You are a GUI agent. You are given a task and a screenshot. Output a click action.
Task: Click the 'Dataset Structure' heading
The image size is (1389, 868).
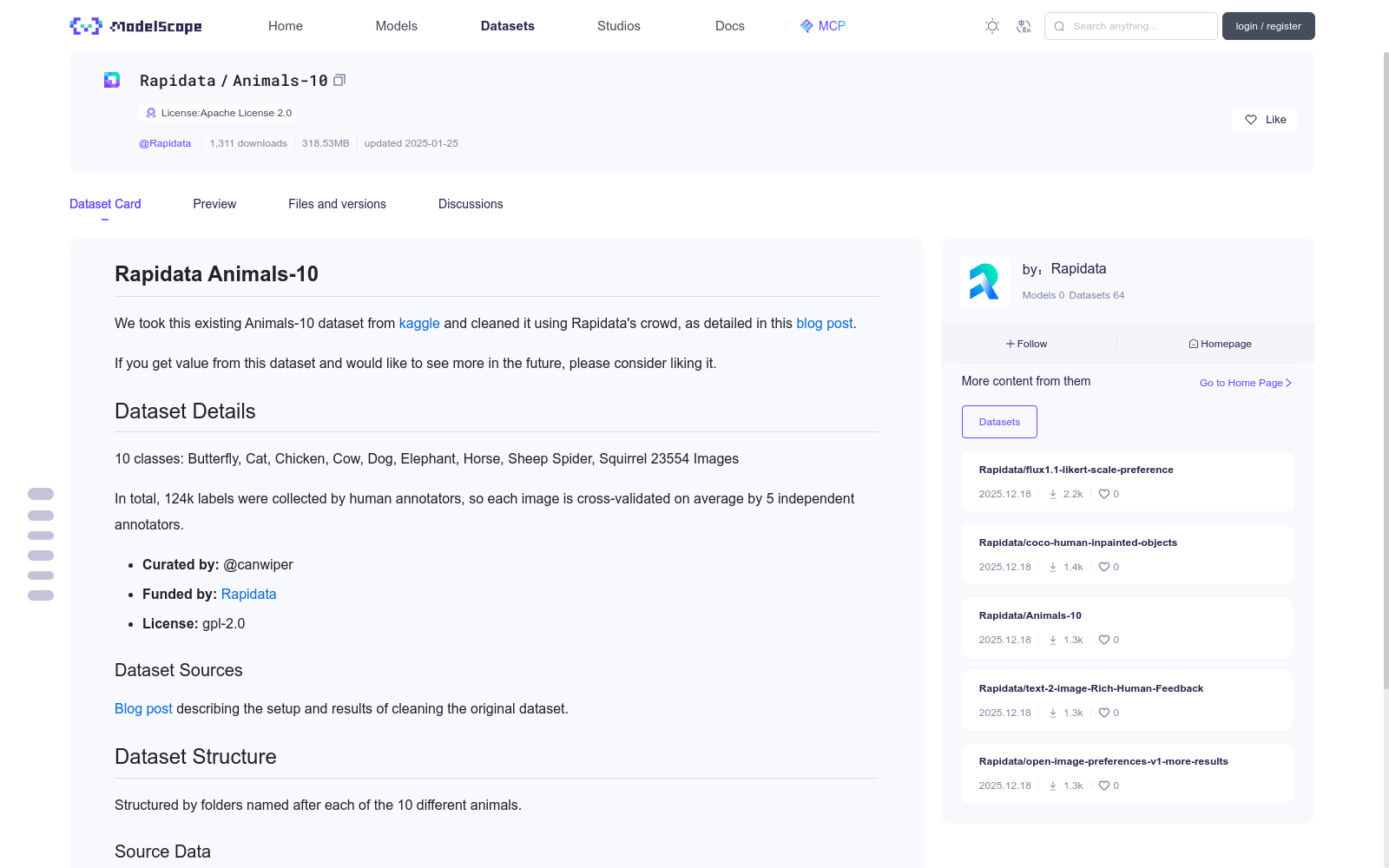click(x=195, y=757)
